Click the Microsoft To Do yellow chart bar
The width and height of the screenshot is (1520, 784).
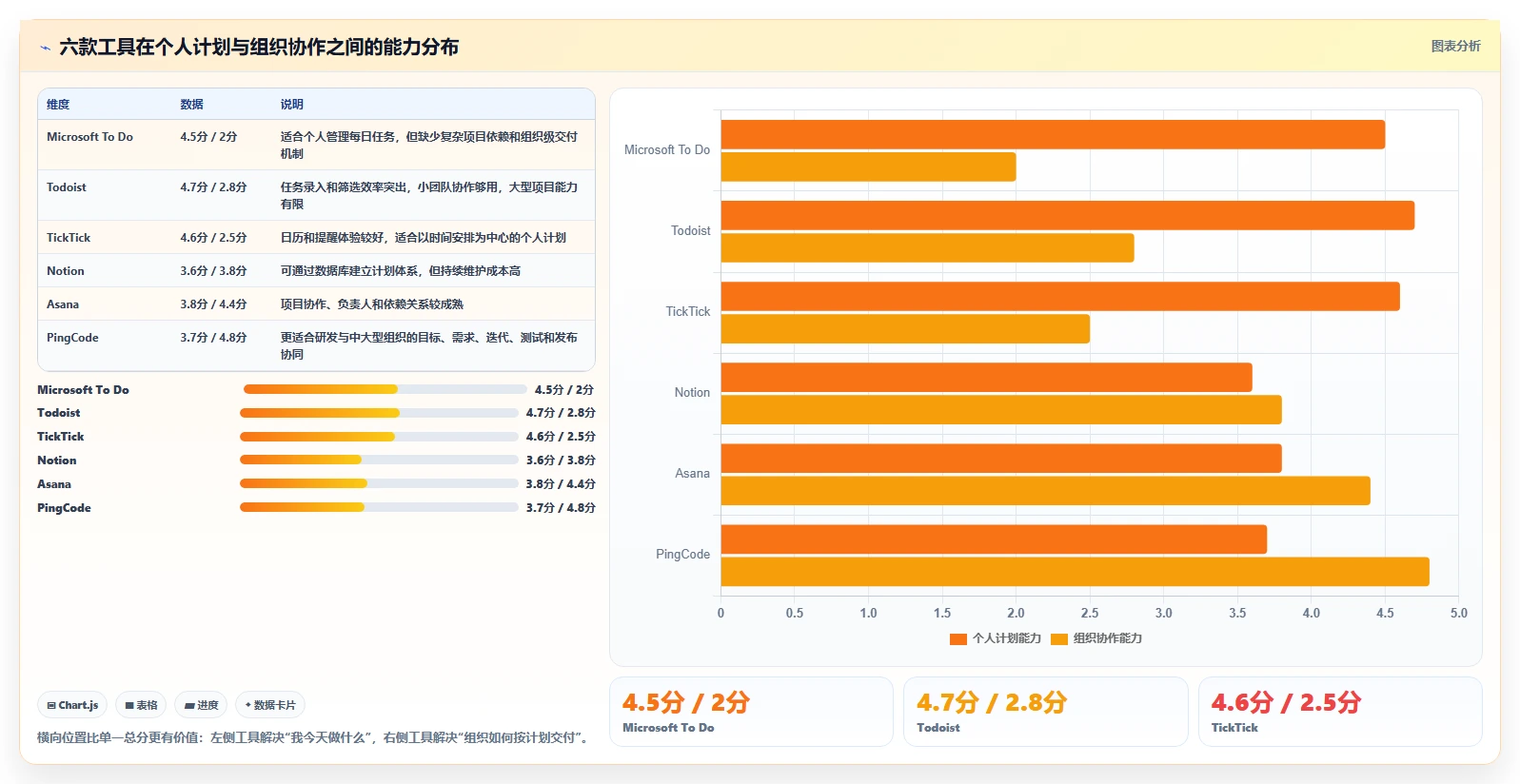868,167
